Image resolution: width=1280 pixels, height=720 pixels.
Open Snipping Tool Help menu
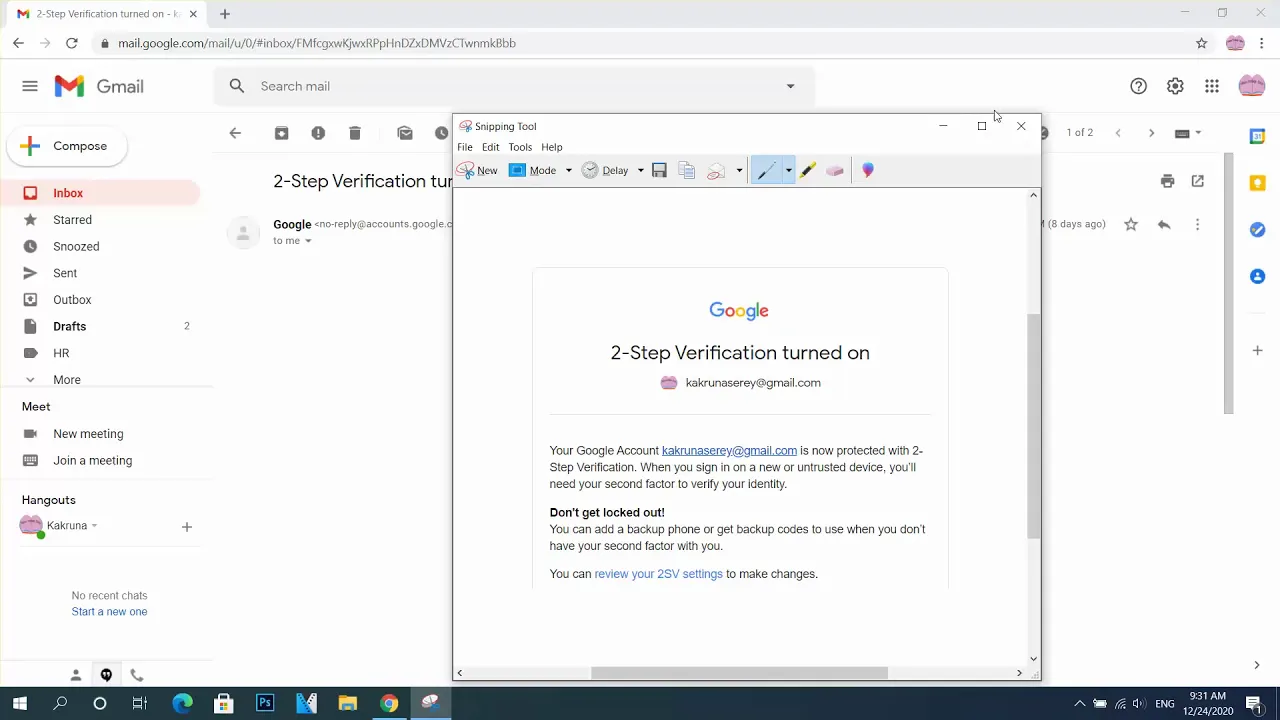[x=552, y=147]
